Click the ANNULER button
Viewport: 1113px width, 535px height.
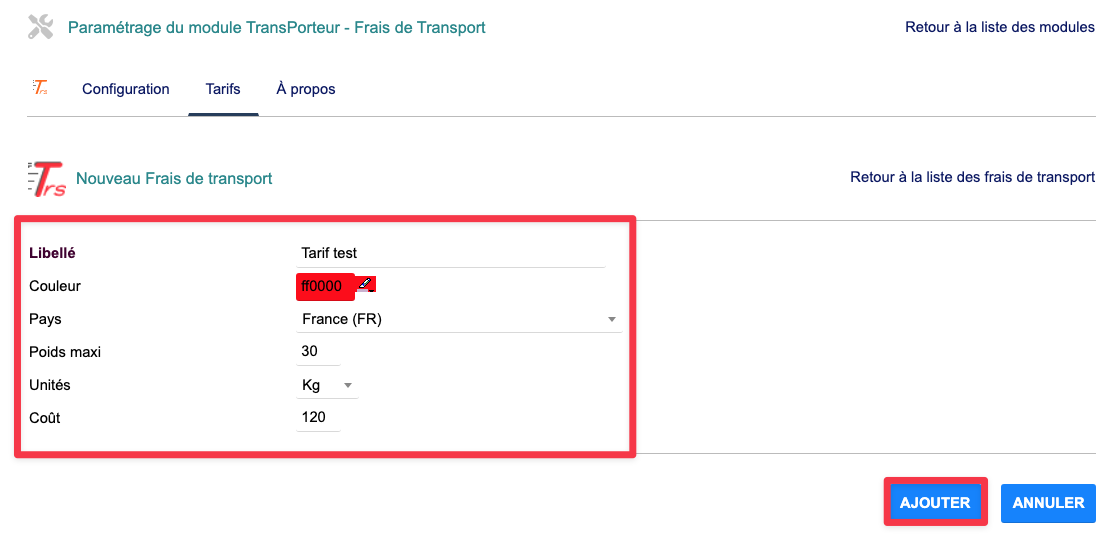tap(1048, 503)
